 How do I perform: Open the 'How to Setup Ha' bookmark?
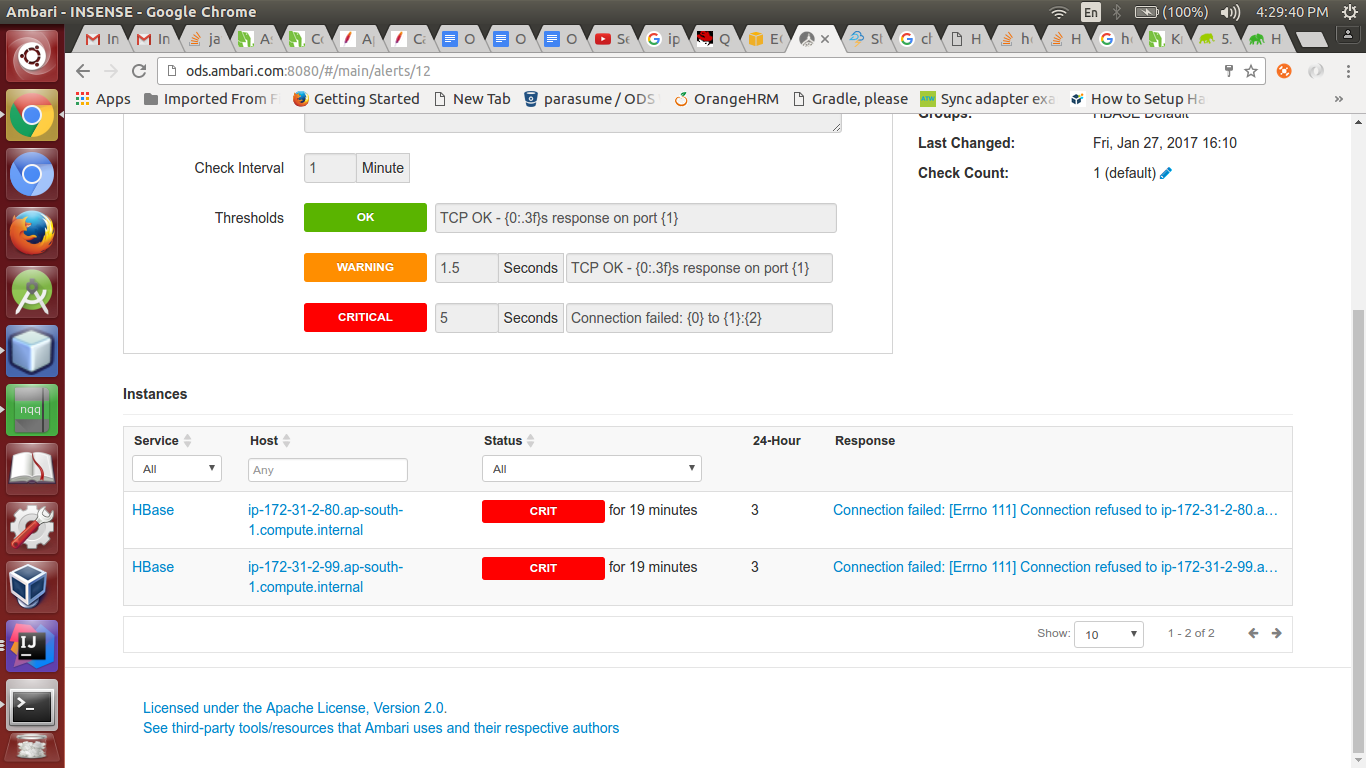click(1137, 99)
